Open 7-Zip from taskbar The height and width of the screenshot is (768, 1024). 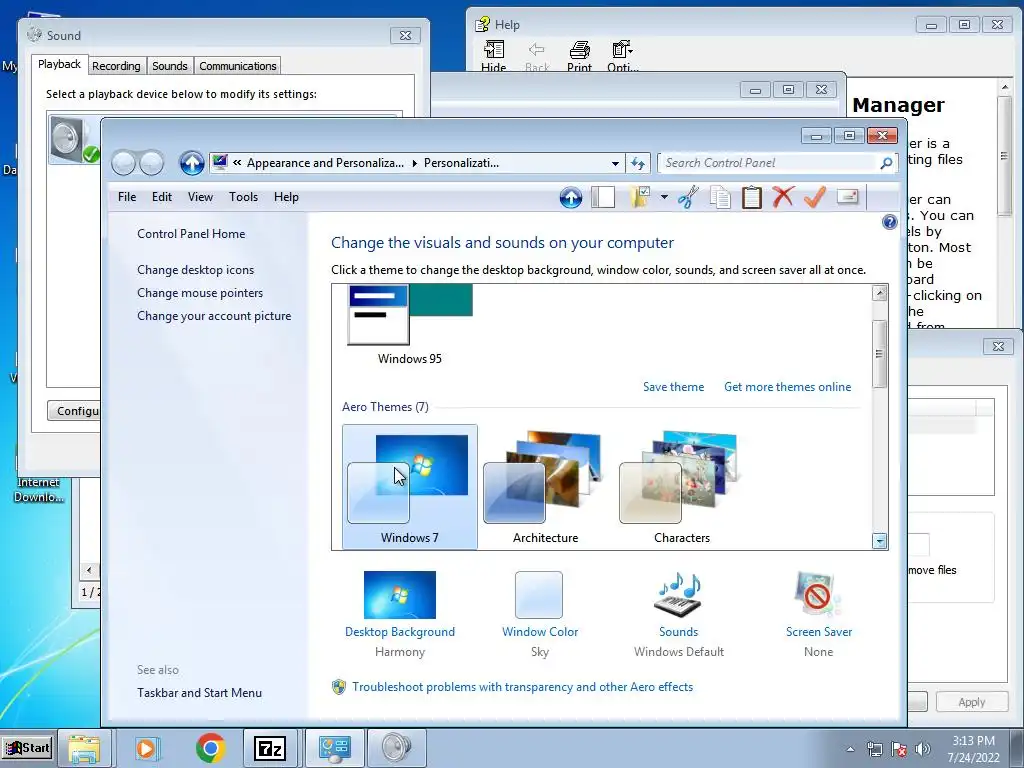pos(270,748)
